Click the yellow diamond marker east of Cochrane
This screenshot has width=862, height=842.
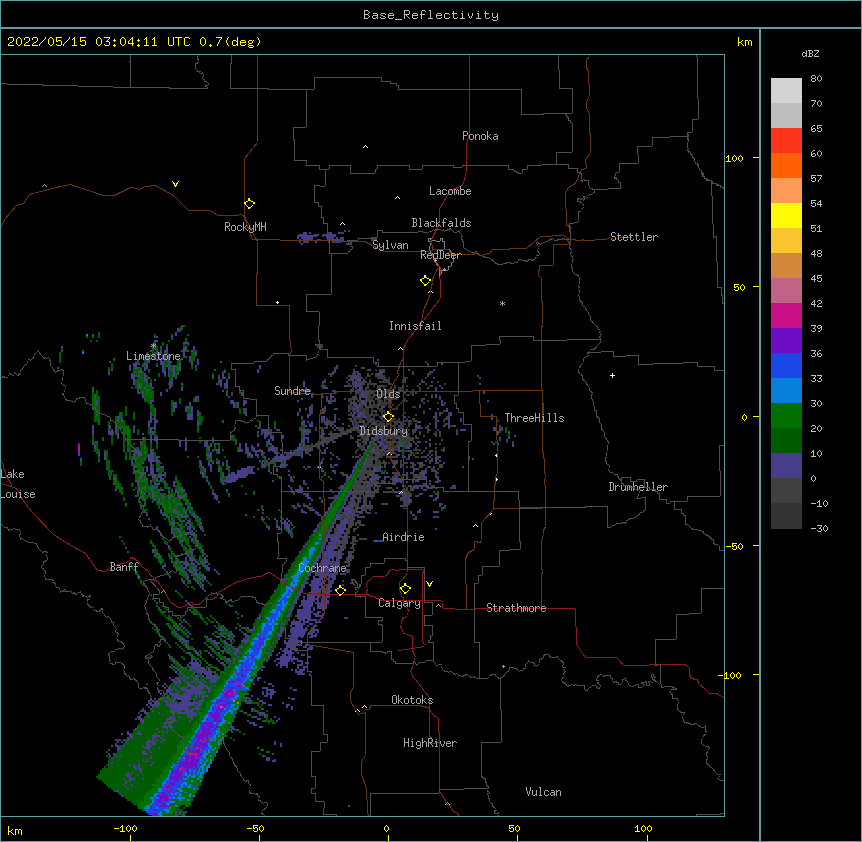(x=340, y=590)
